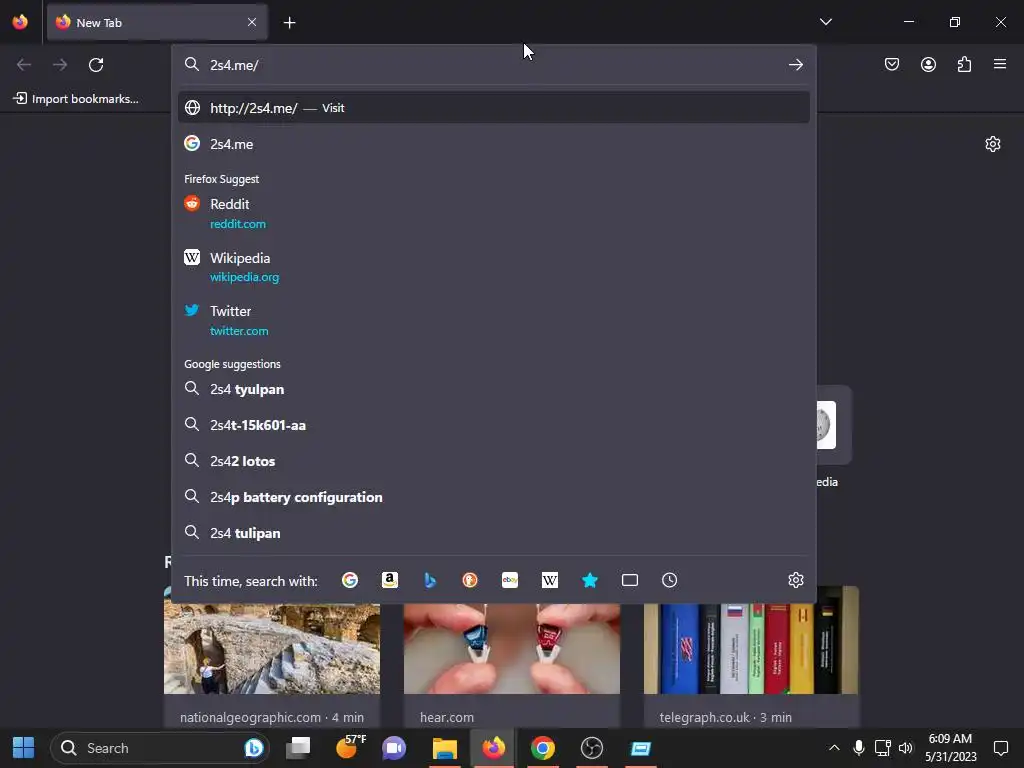Click the microphone tray icon
This screenshot has width=1024, height=768.
coord(859,748)
